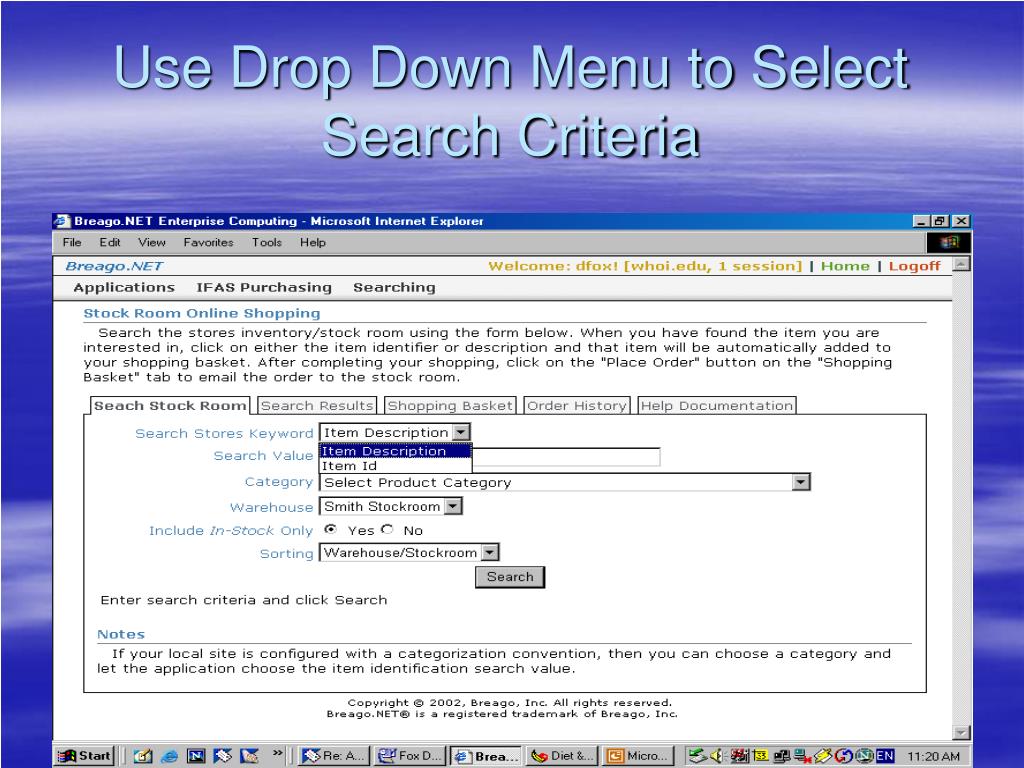Collapse the Search Stores Keyword dropdown arrow
This screenshot has width=1024, height=768.
pyautogui.click(x=460, y=432)
